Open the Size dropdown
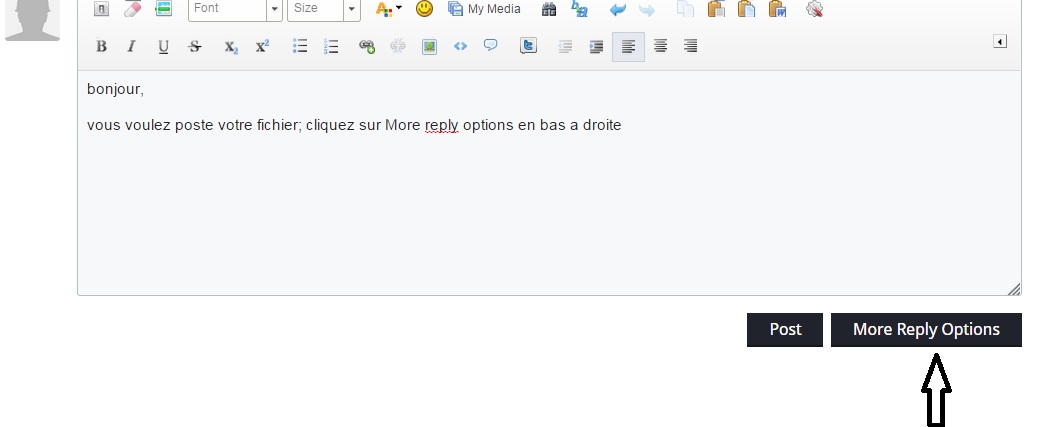Viewport: 1052px width, 427px height. tap(323, 9)
